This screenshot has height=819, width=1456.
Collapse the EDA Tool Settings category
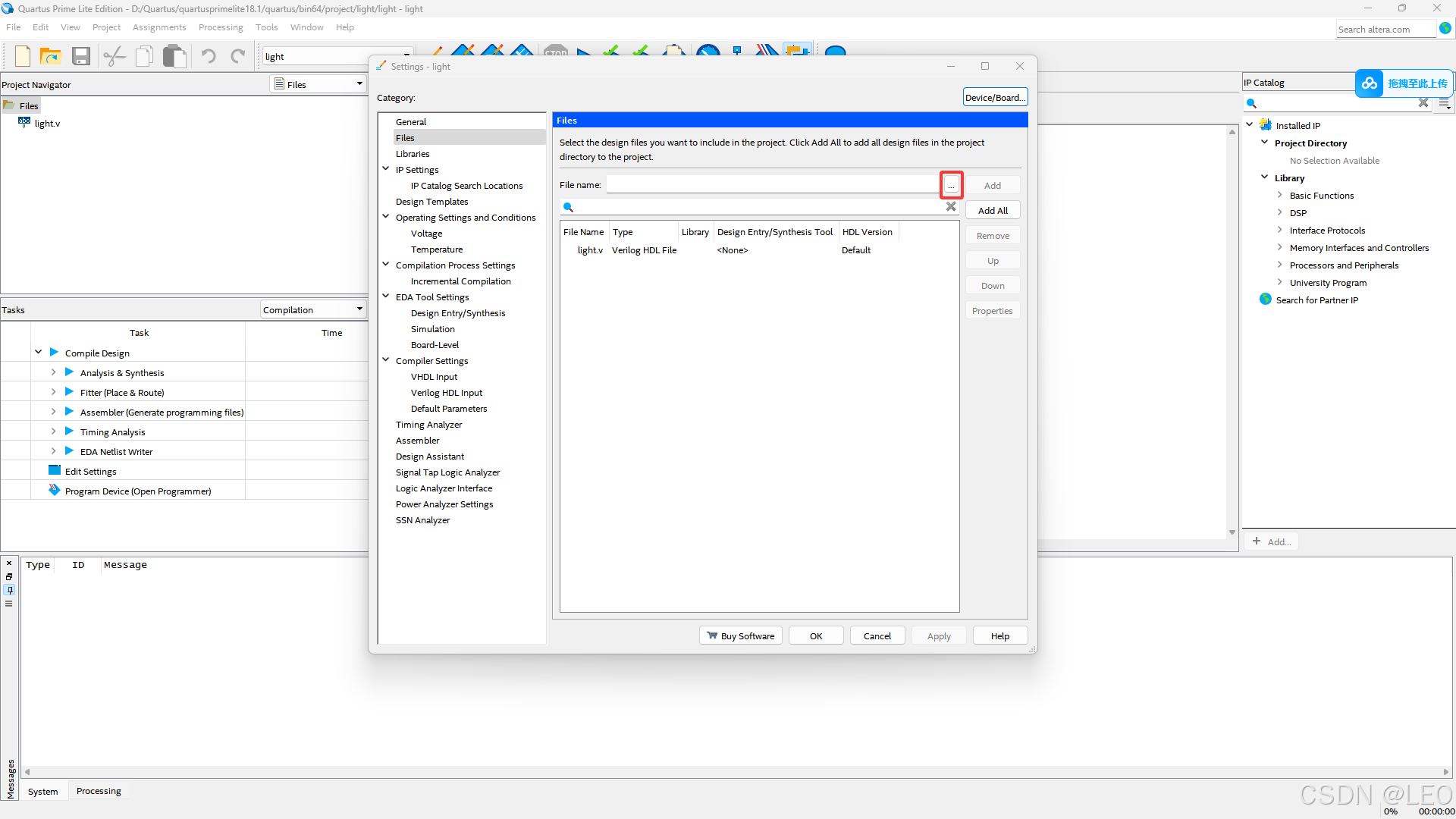coord(386,297)
